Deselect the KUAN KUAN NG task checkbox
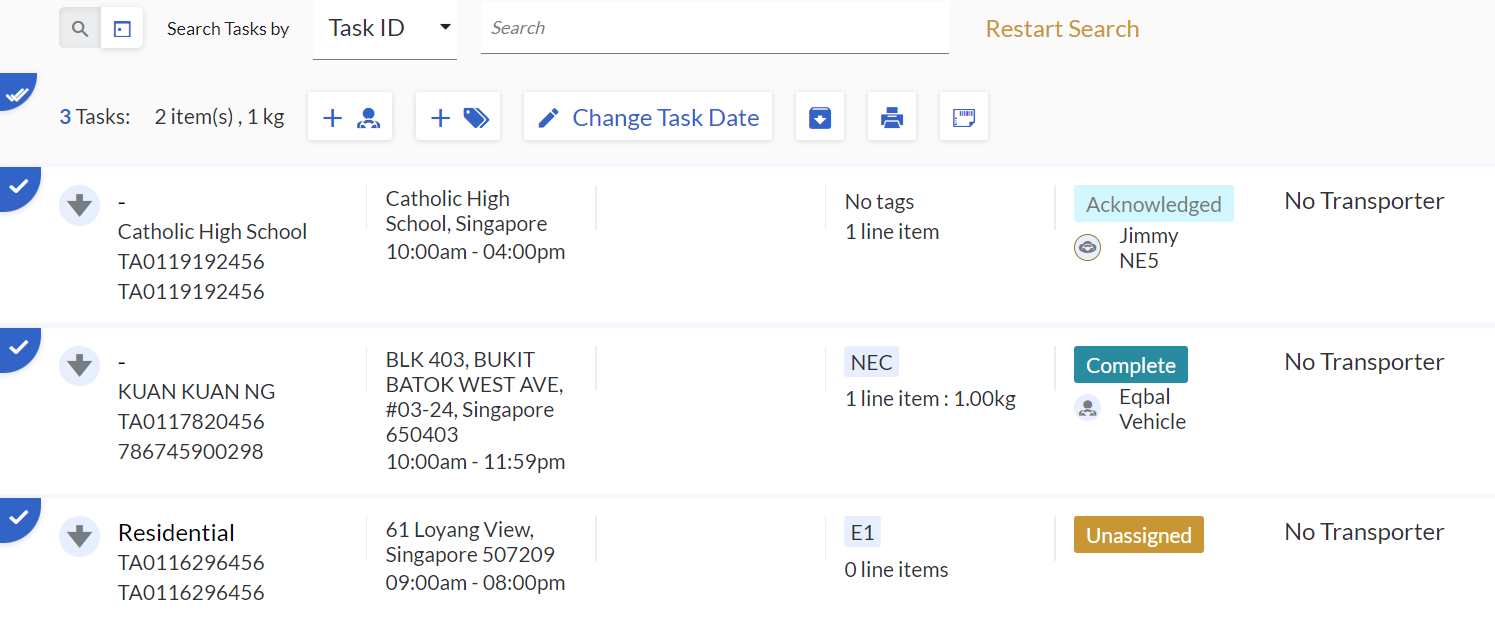The width and height of the screenshot is (1495, 620). (x=17, y=347)
